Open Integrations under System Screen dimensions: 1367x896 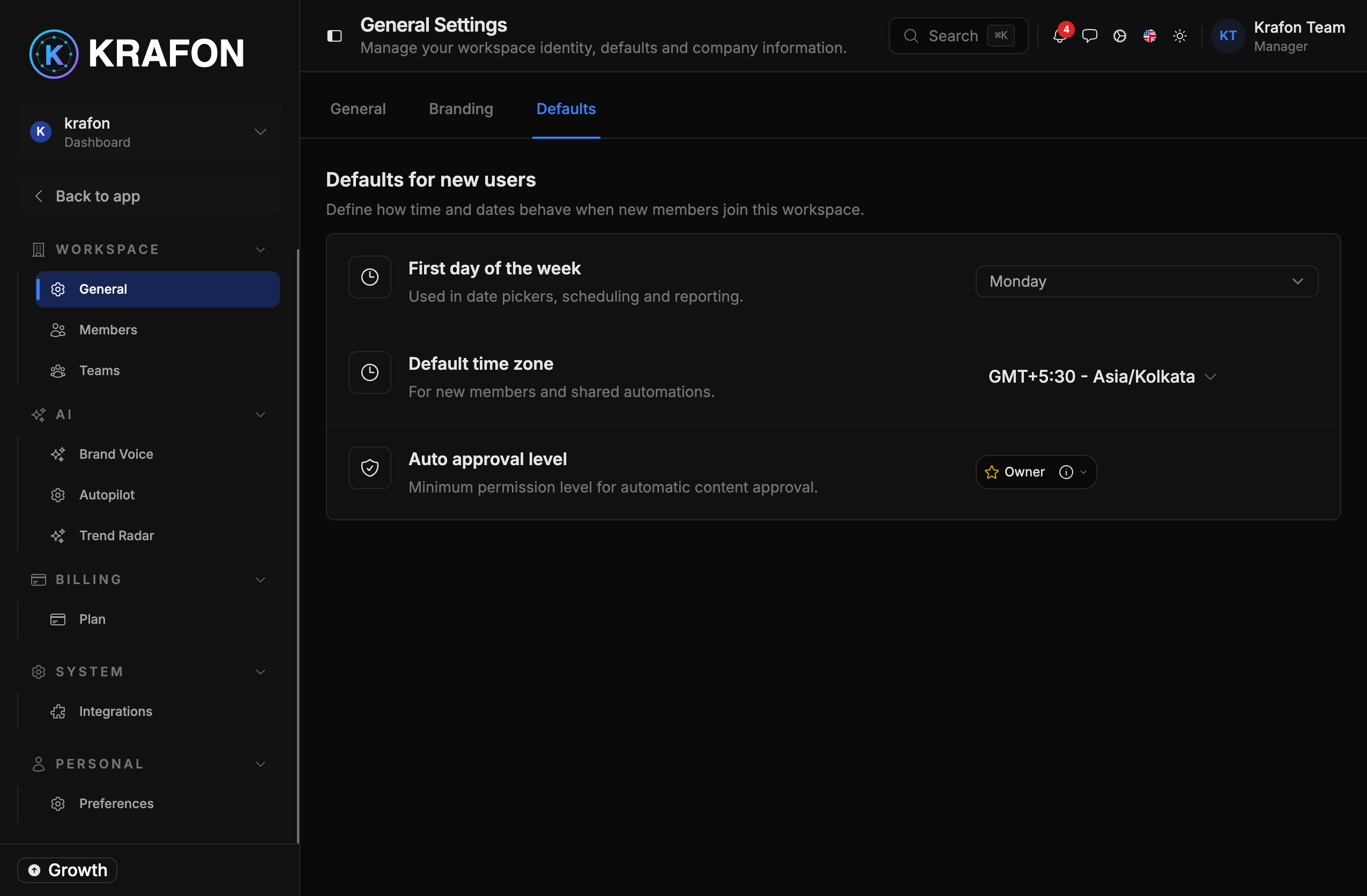(158, 712)
